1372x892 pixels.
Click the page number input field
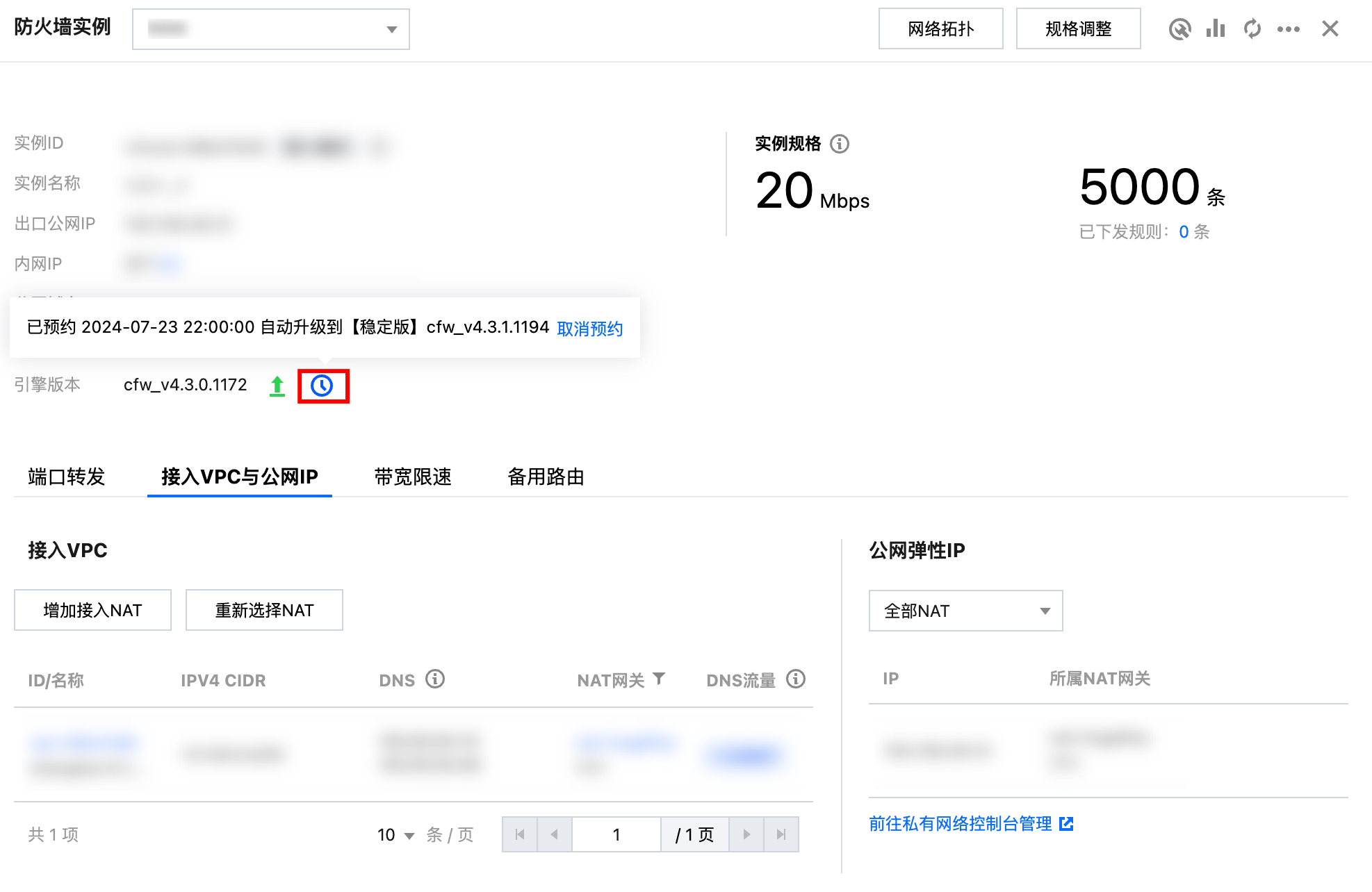pos(616,834)
